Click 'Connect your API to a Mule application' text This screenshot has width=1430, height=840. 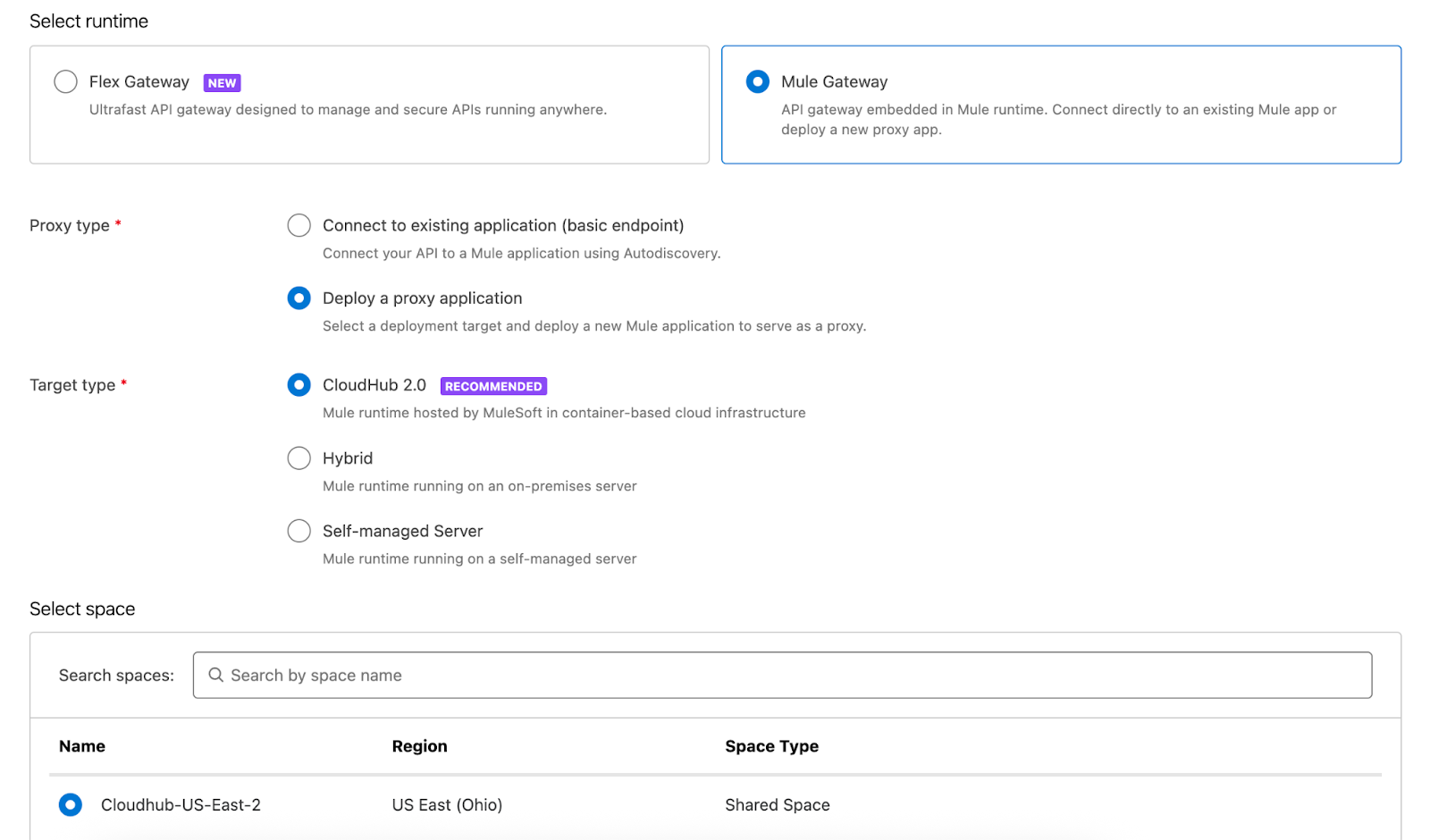tap(521, 254)
